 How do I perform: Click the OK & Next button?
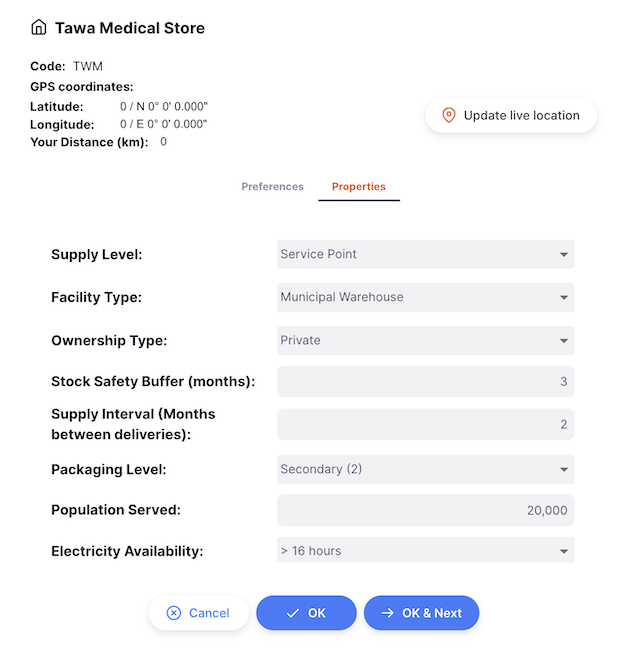422,613
